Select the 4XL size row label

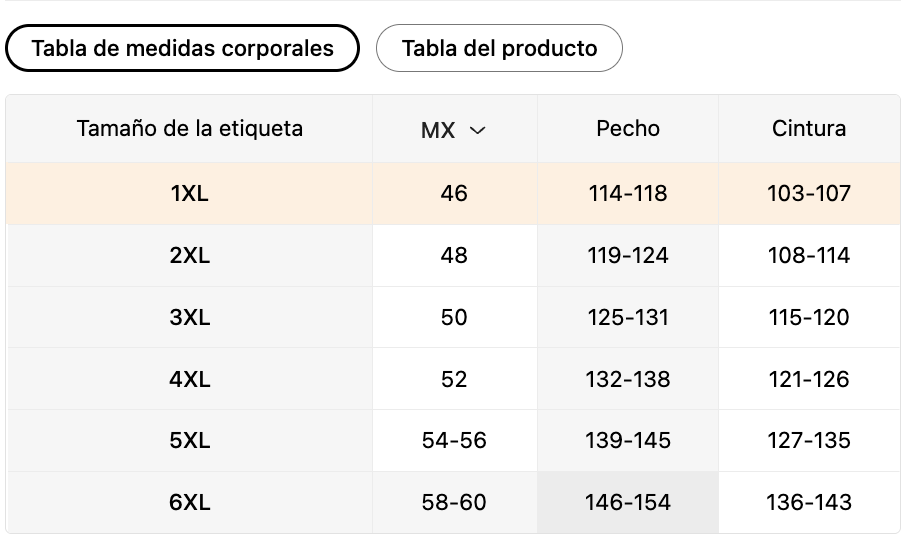[189, 379]
